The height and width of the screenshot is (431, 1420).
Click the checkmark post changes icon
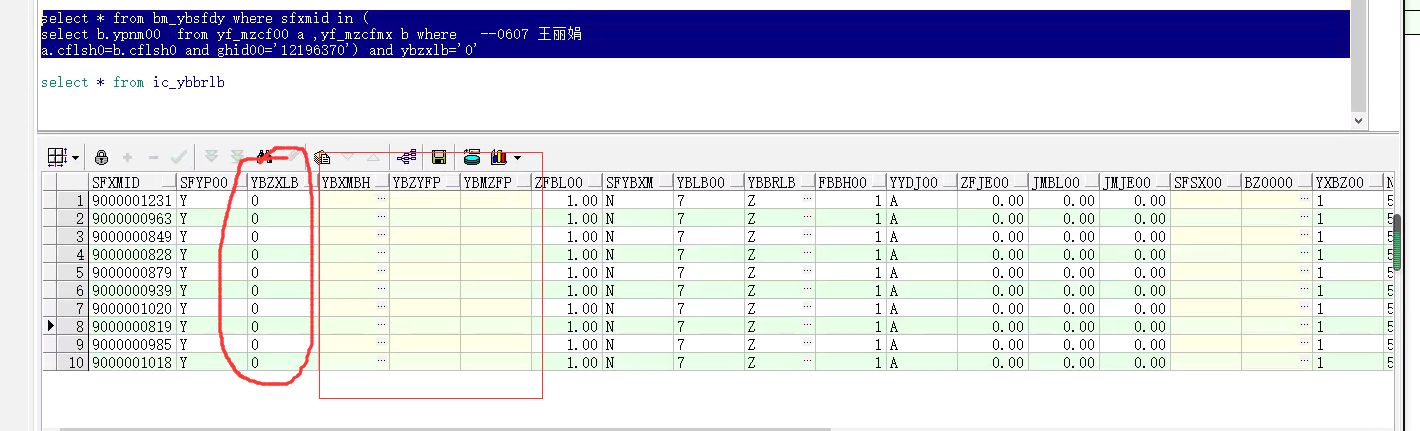(179, 157)
